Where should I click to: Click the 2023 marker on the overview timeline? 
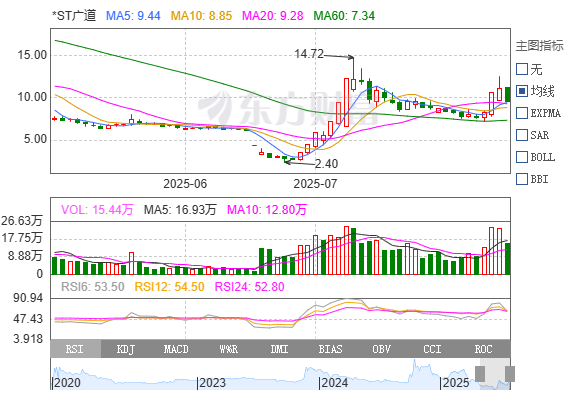point(213,383)
